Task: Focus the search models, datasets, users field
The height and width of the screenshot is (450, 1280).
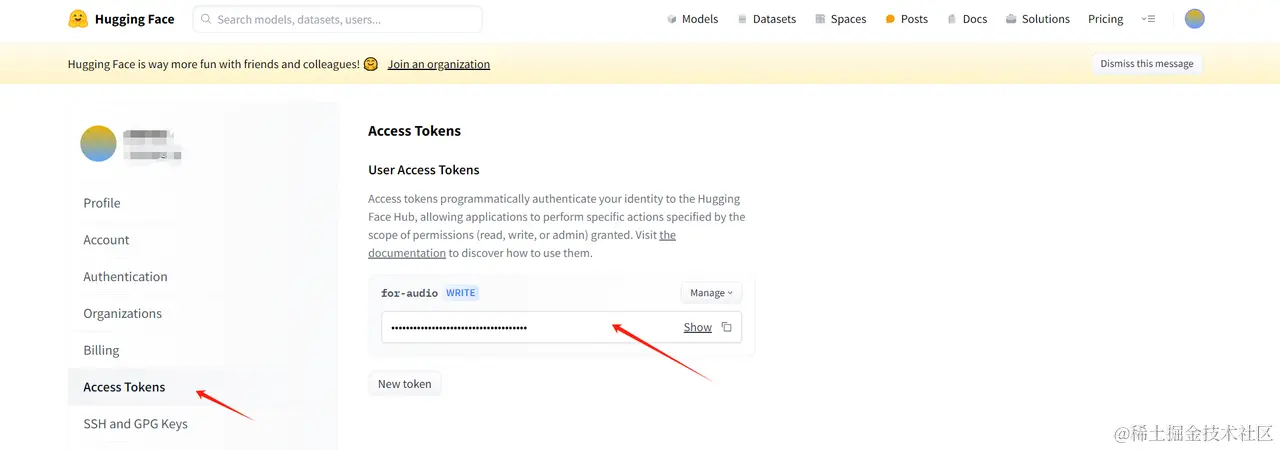Action: point(337,19)
